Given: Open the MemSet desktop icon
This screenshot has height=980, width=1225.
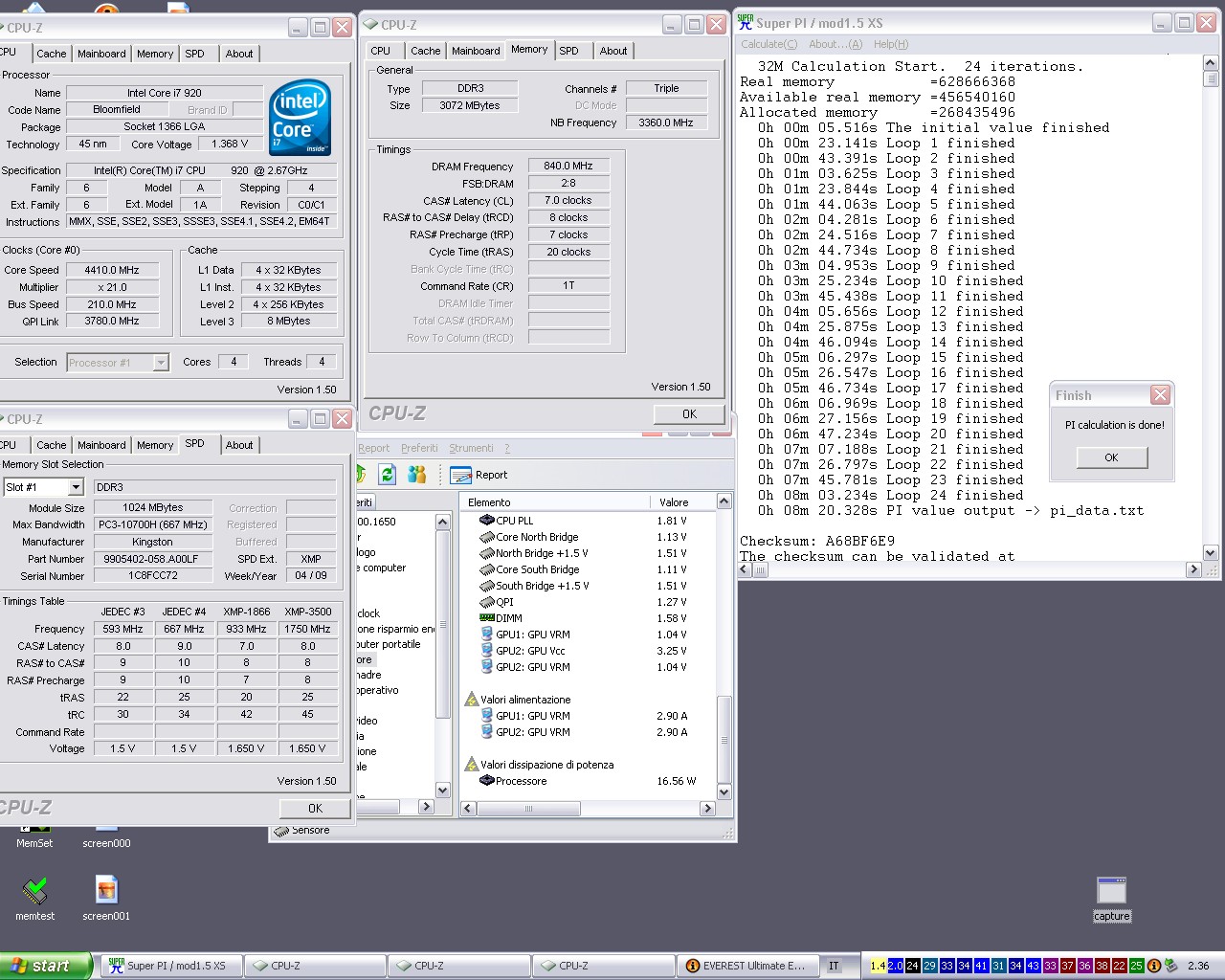Looking at the screenshot, I should coord(34,836).
